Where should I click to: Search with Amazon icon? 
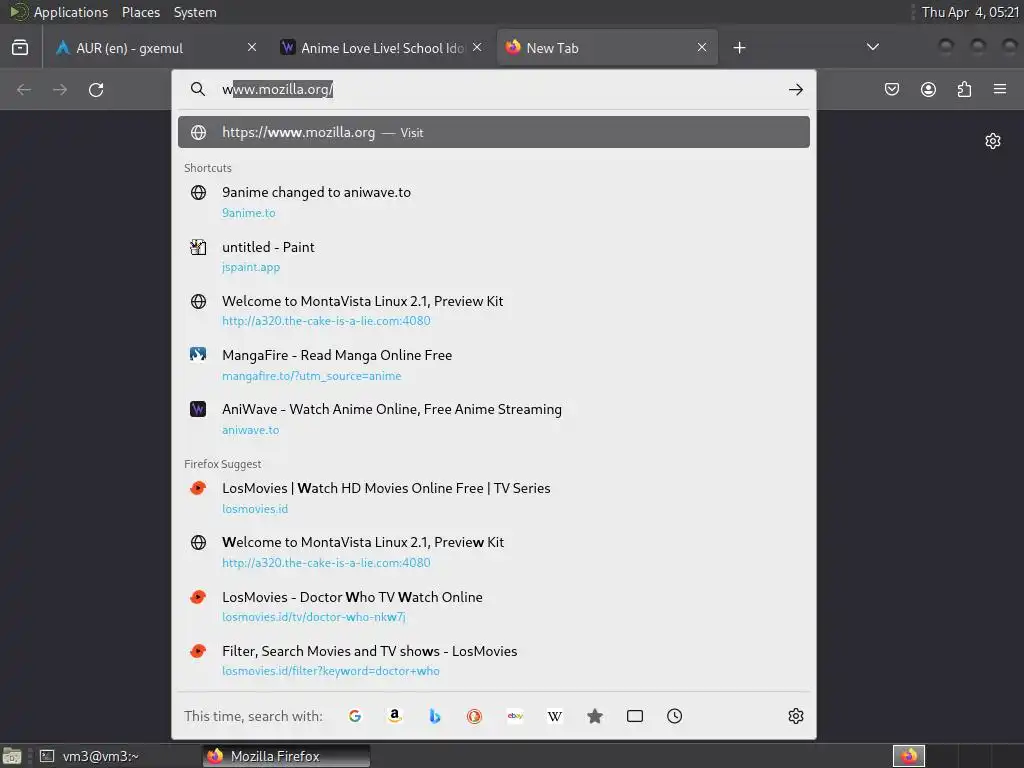point(394,716)
